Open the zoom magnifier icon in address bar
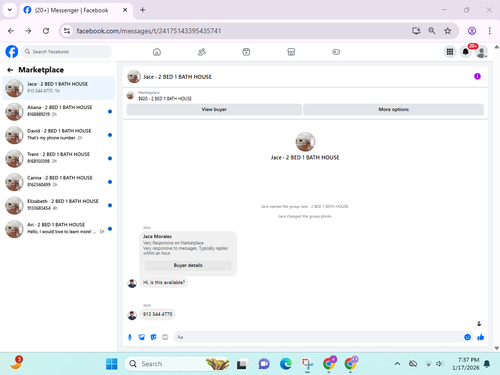 (x=432, y=31)
